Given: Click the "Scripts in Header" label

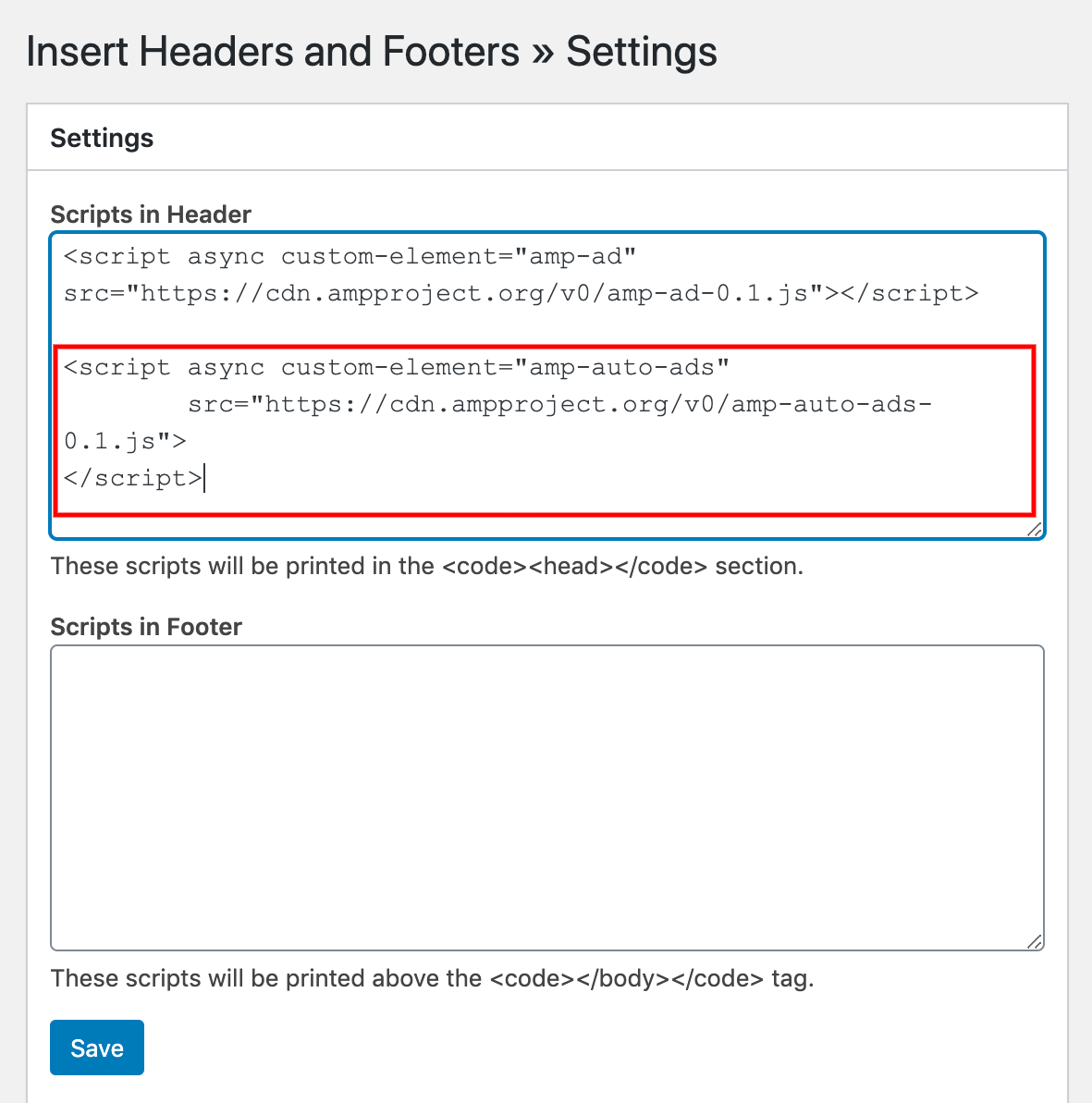Looking at the screenshot, I should (x=151, y=214).
